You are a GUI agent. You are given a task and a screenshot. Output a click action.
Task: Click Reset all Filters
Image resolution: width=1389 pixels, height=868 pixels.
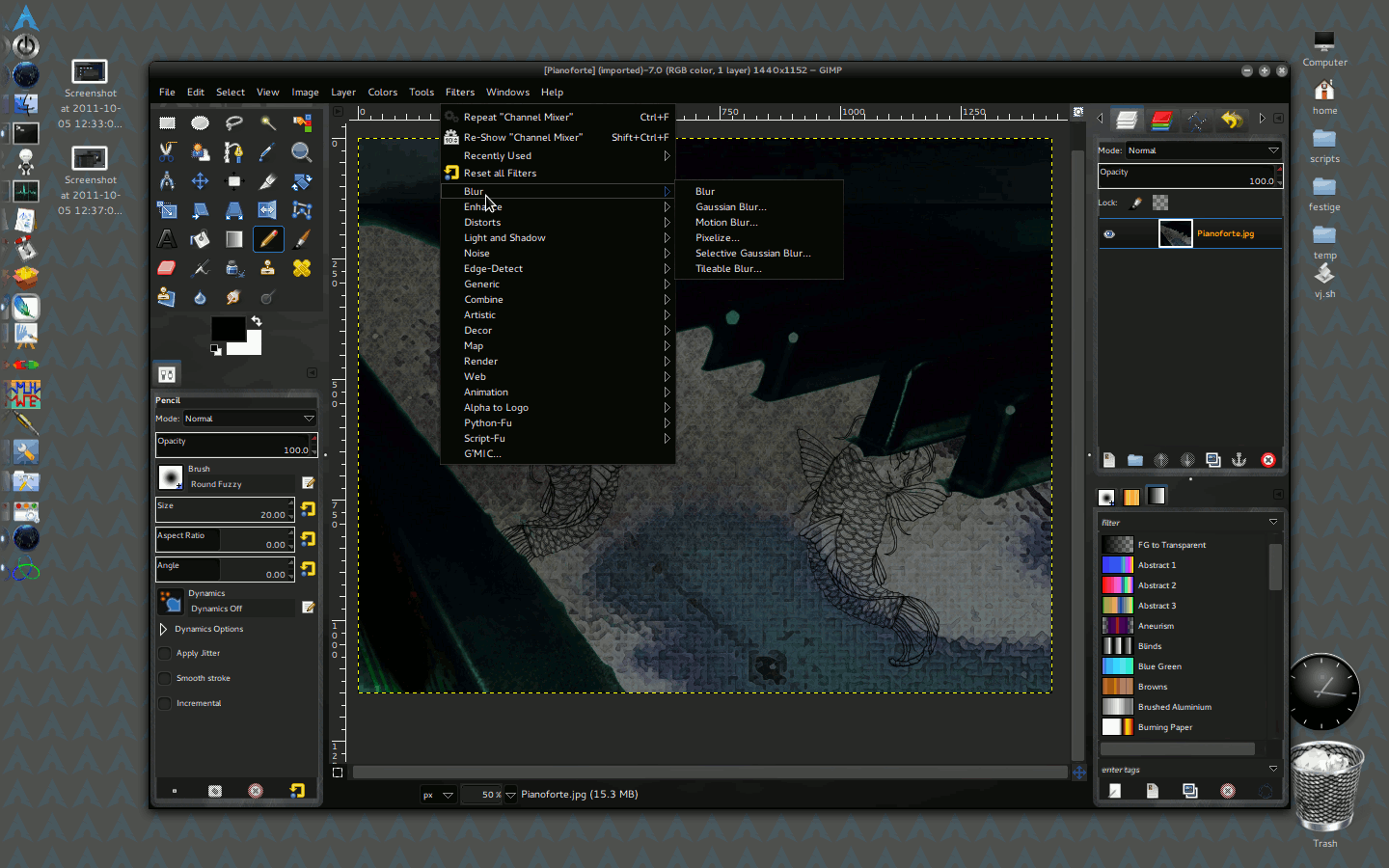(x=558, y=173)
